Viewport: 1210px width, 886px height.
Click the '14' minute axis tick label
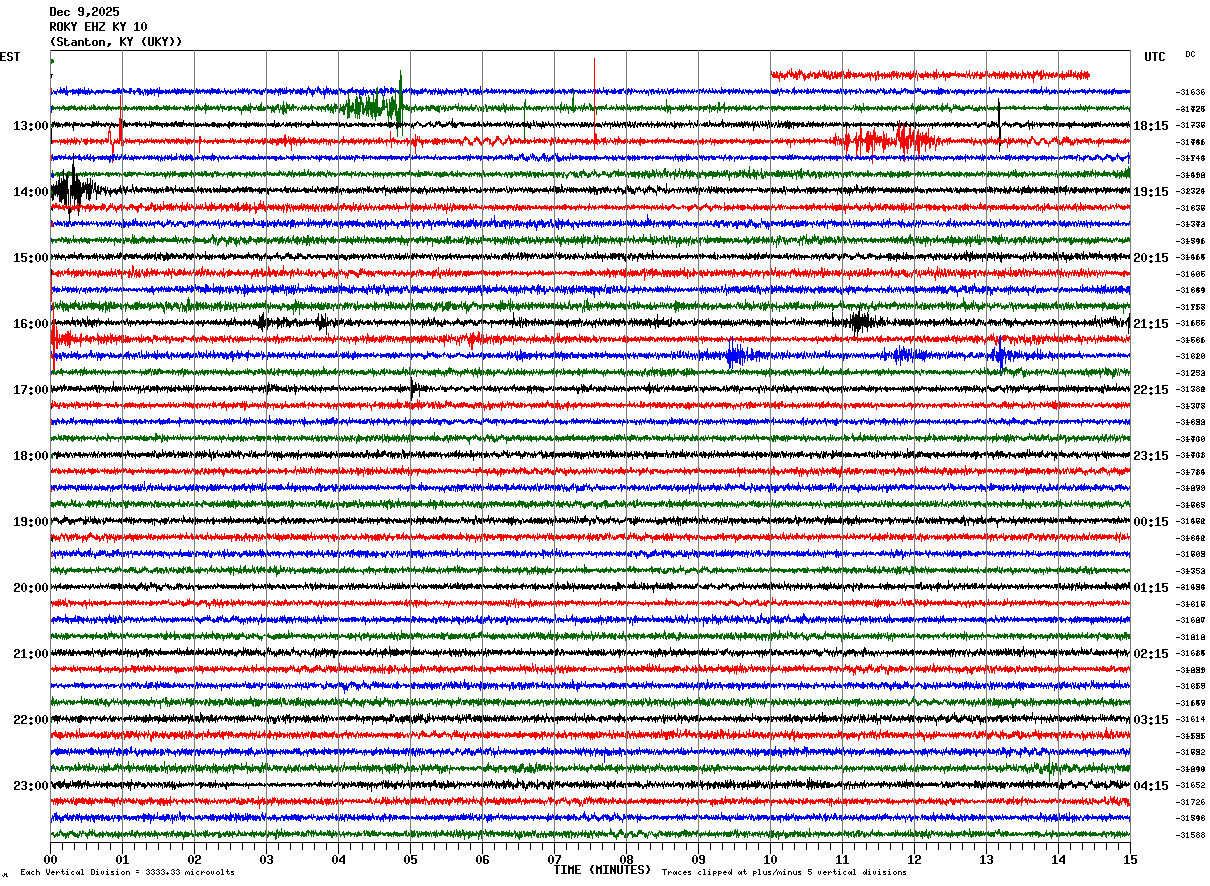tap(1058, 859)
